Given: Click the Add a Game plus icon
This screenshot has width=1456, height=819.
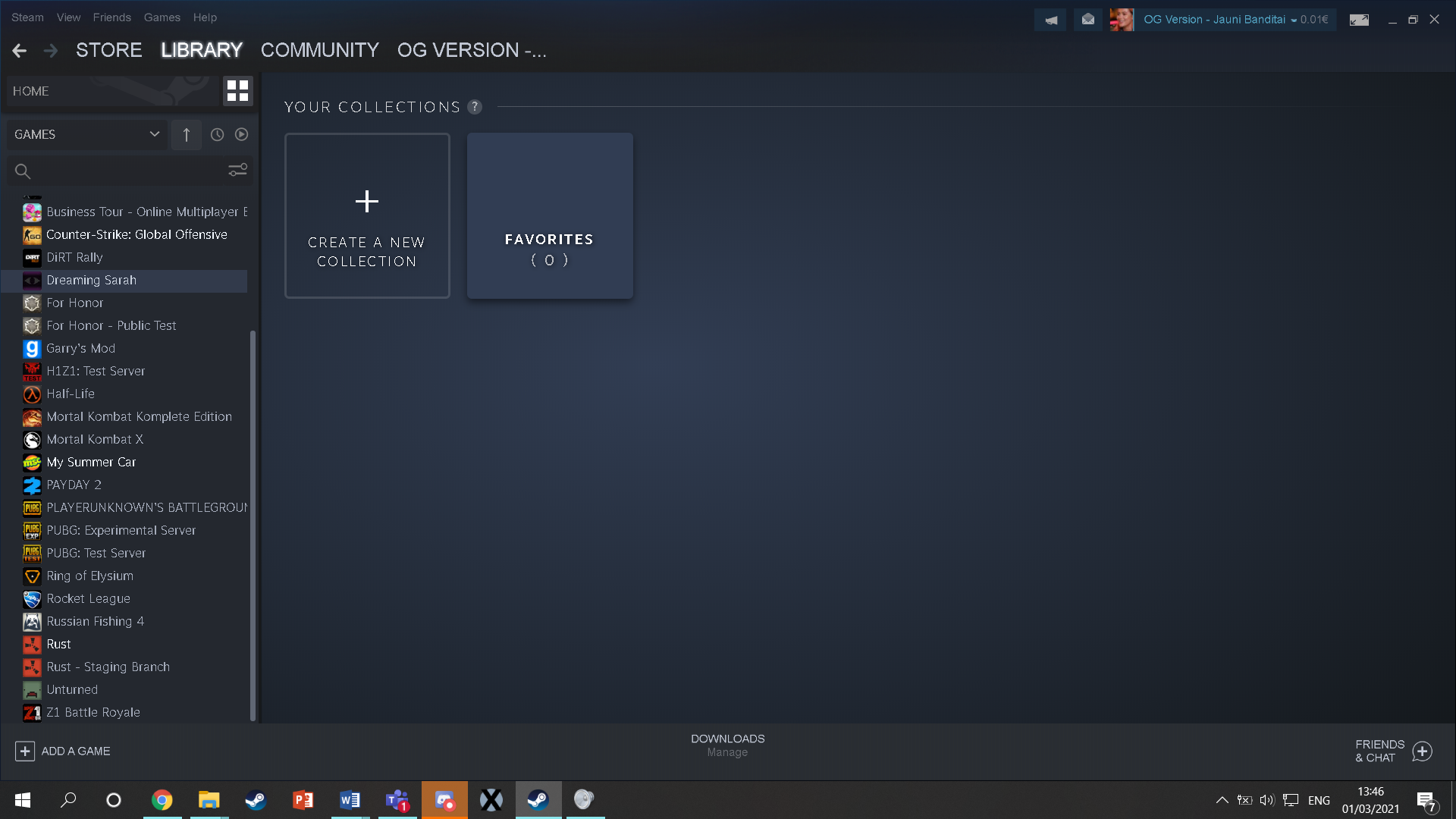Looking at the screenshot, I should tap(25, 751).
